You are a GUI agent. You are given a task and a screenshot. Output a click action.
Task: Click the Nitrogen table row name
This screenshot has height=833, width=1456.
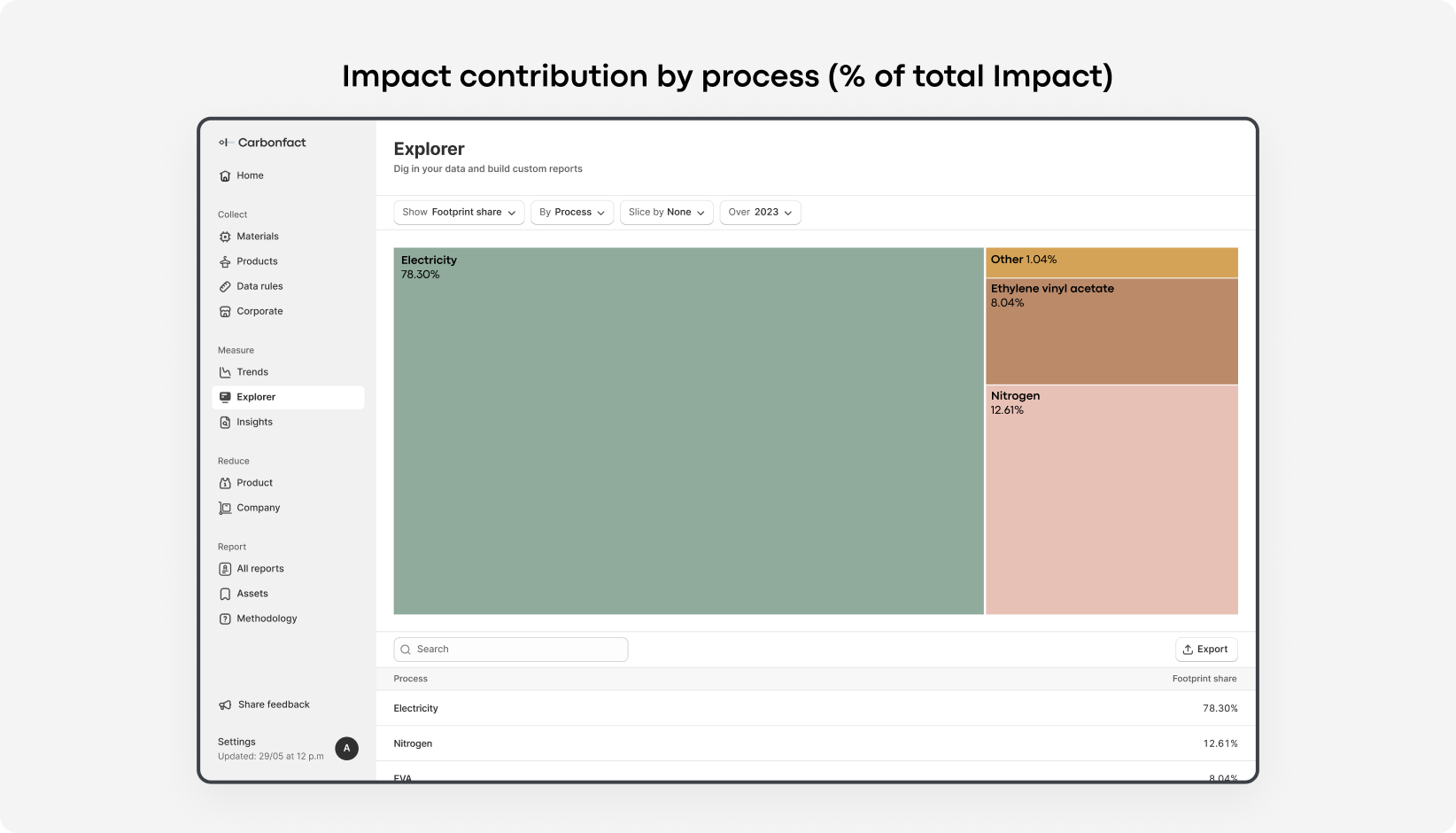[413, 743]
